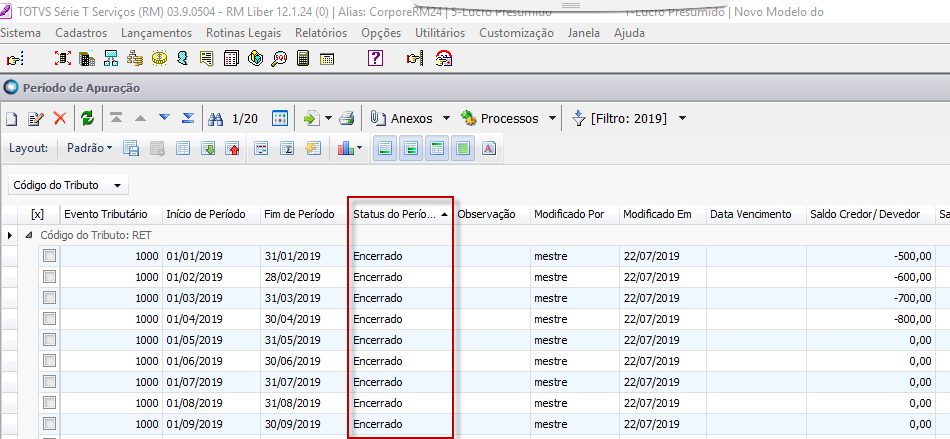
Task: Open the SQL magnifier query icon
Action: click(279, 59)
